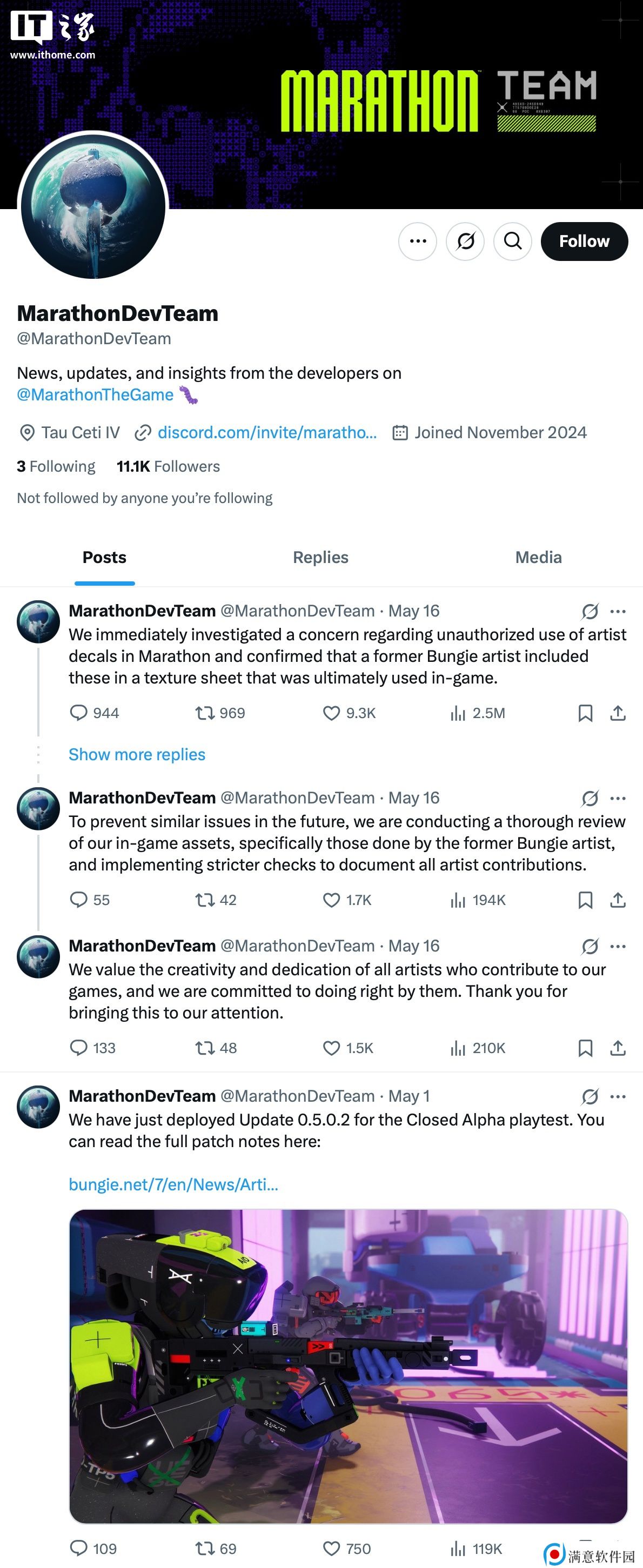Expand thread with Show more replies
643x1568 pixels.
click(137, 754)
